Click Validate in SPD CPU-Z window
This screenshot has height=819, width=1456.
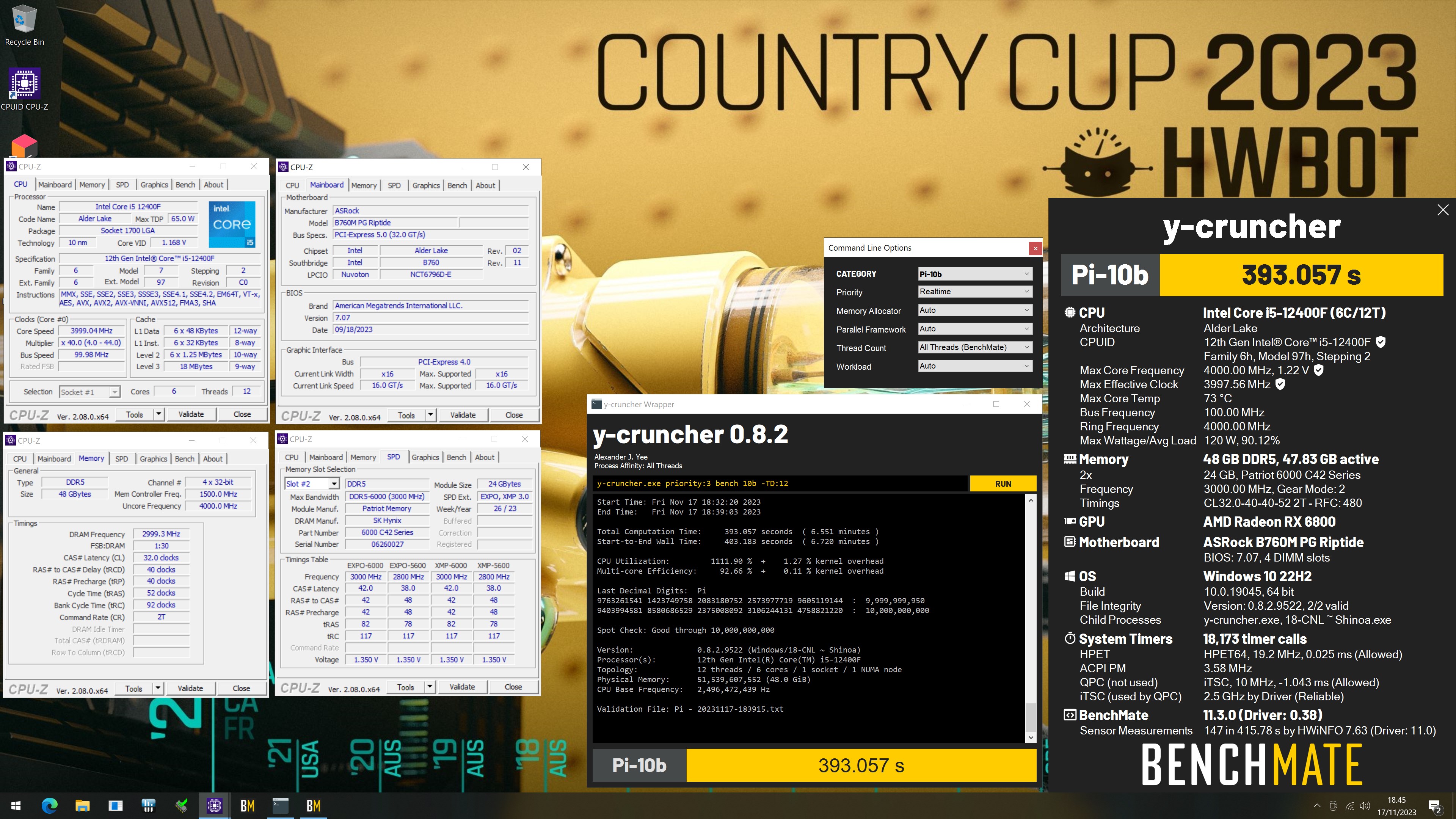click(462, 687)
